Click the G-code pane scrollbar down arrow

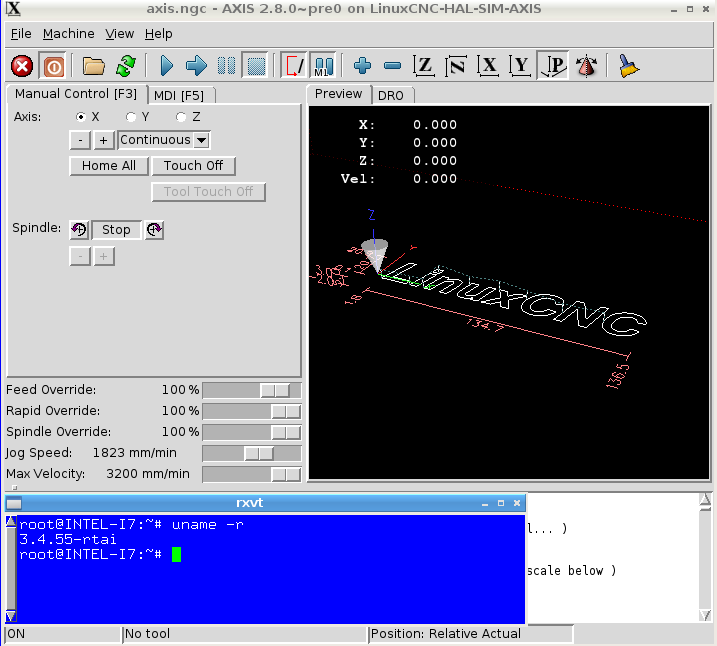(705, 615)
